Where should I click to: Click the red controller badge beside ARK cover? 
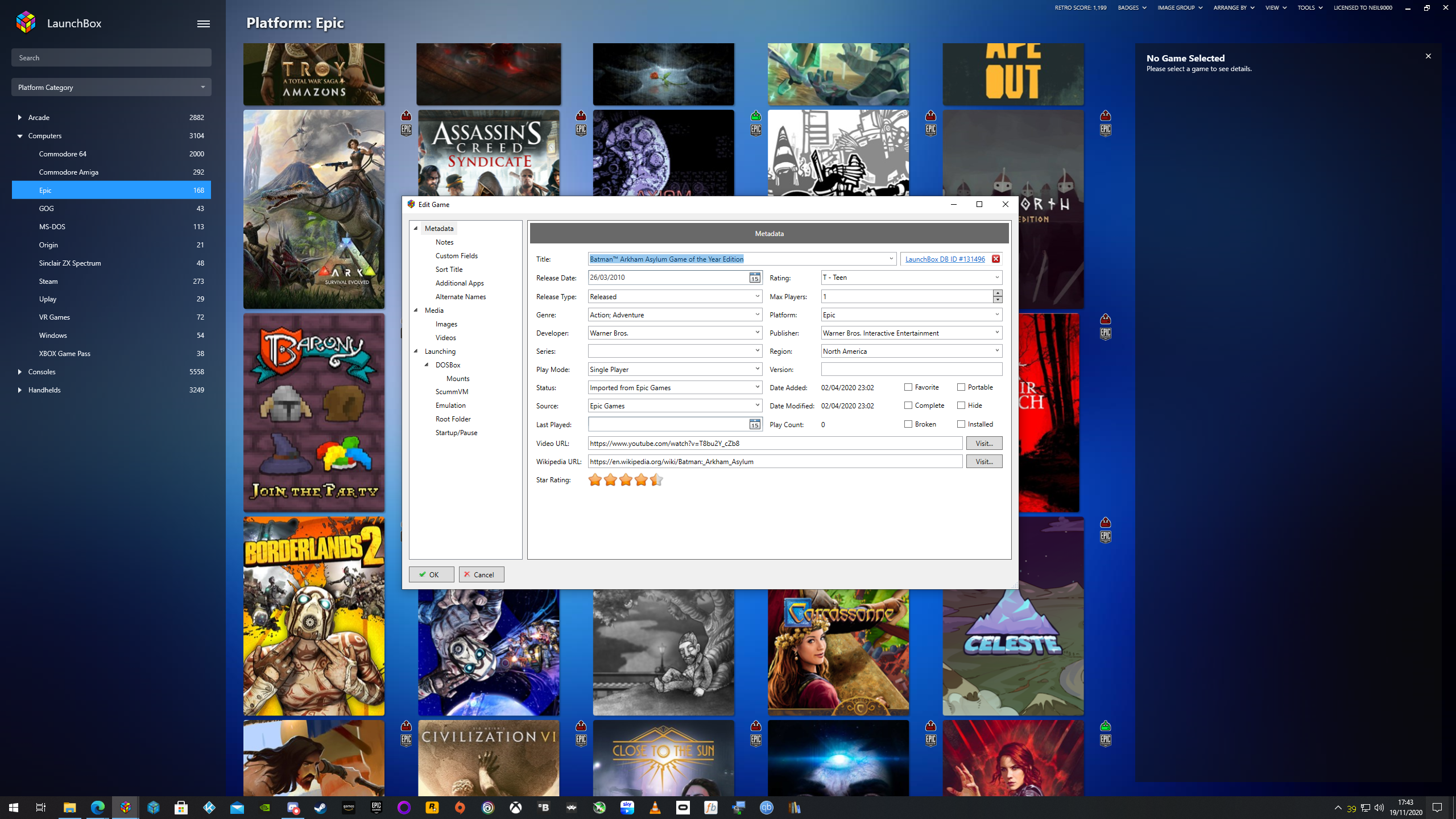click(406, 115)
